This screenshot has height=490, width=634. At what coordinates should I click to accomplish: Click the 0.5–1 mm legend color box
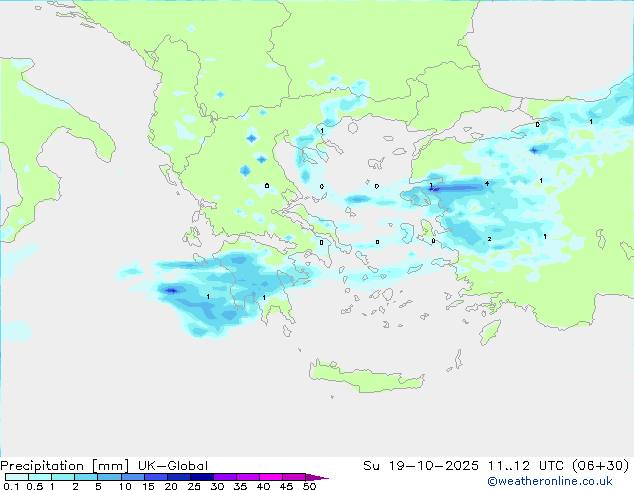(x=40, y=477)
